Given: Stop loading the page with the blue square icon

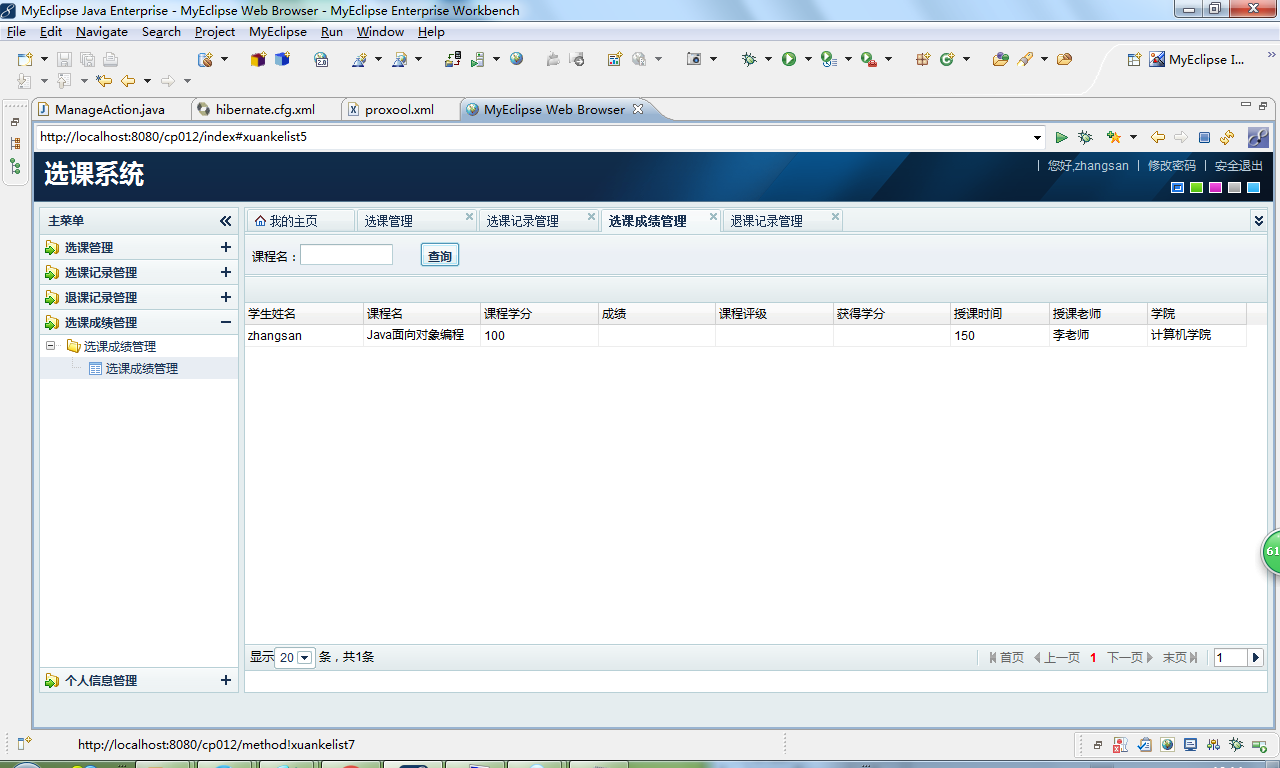Looking at the screenshot, I should [x=1204, y=138].
